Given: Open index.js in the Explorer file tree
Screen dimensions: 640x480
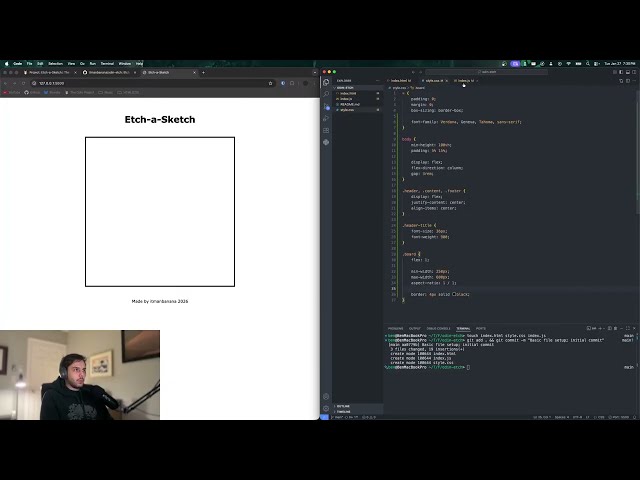Looking at the screenshot, I should 358,99.
